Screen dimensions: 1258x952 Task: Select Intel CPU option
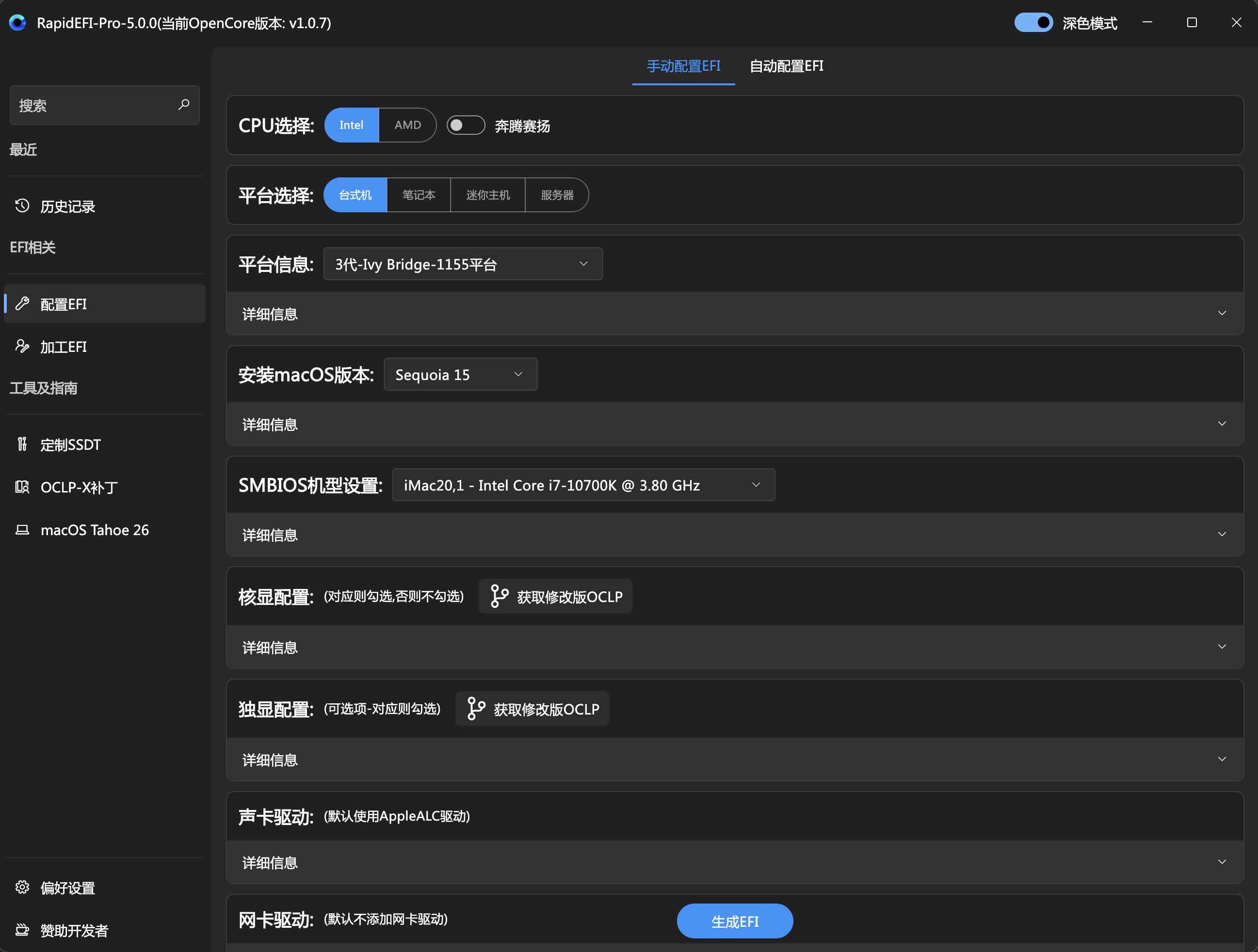(x=352, y=125)
